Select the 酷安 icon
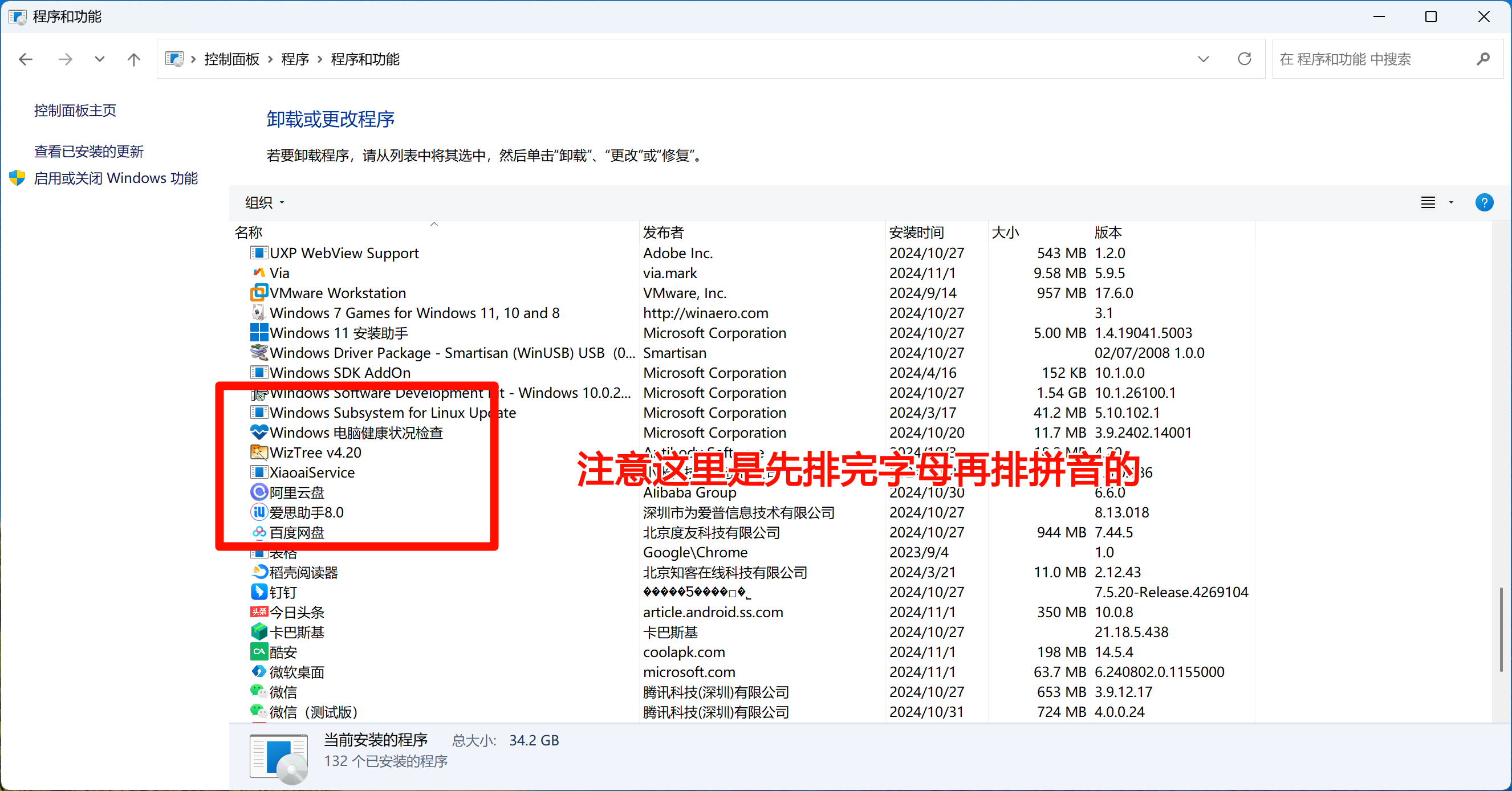 259,652
